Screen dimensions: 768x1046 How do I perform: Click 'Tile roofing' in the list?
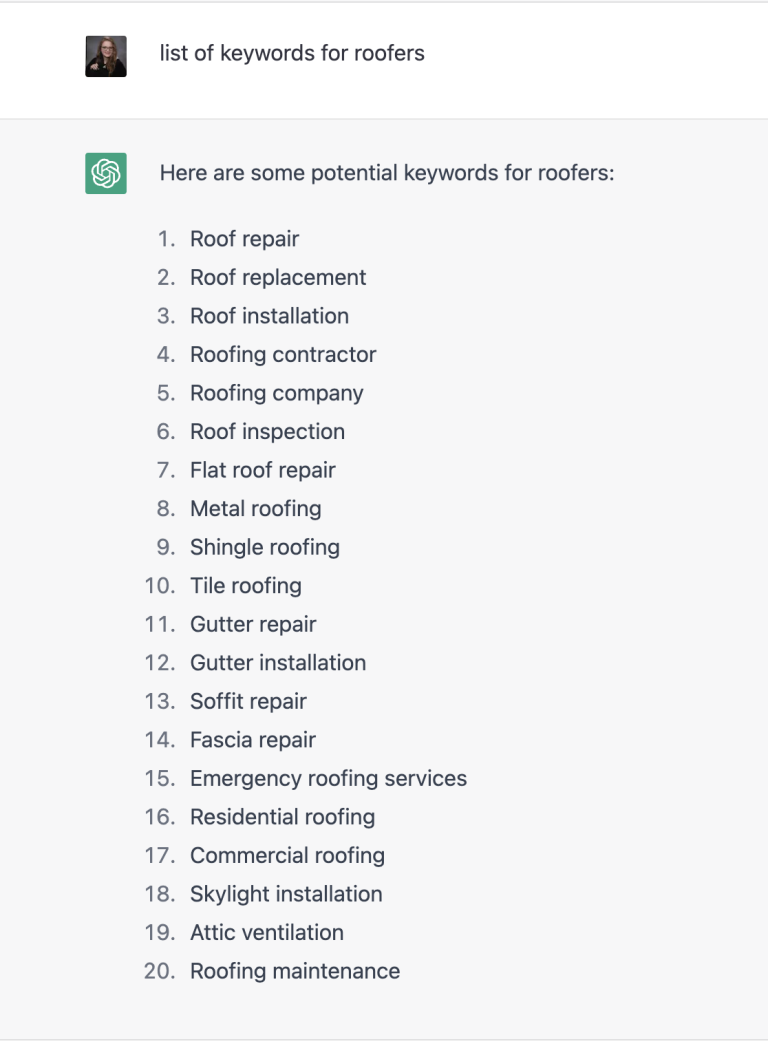[246, 586]
